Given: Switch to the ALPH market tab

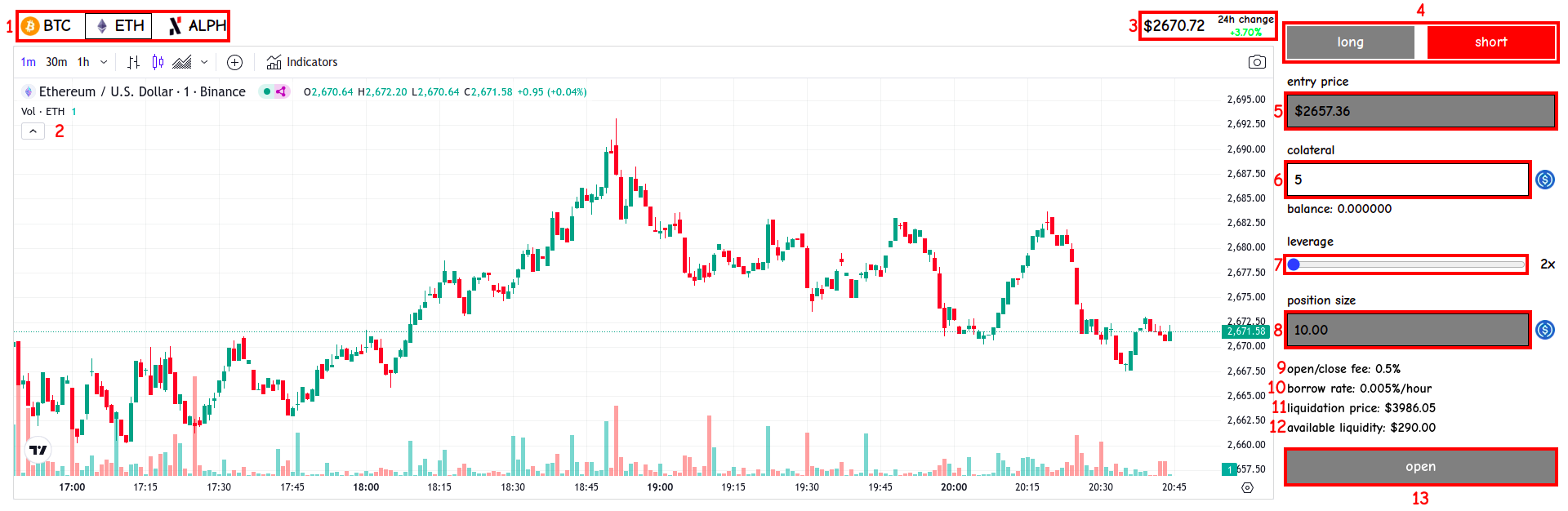Looking at the screenshot, I should (197, 26).
